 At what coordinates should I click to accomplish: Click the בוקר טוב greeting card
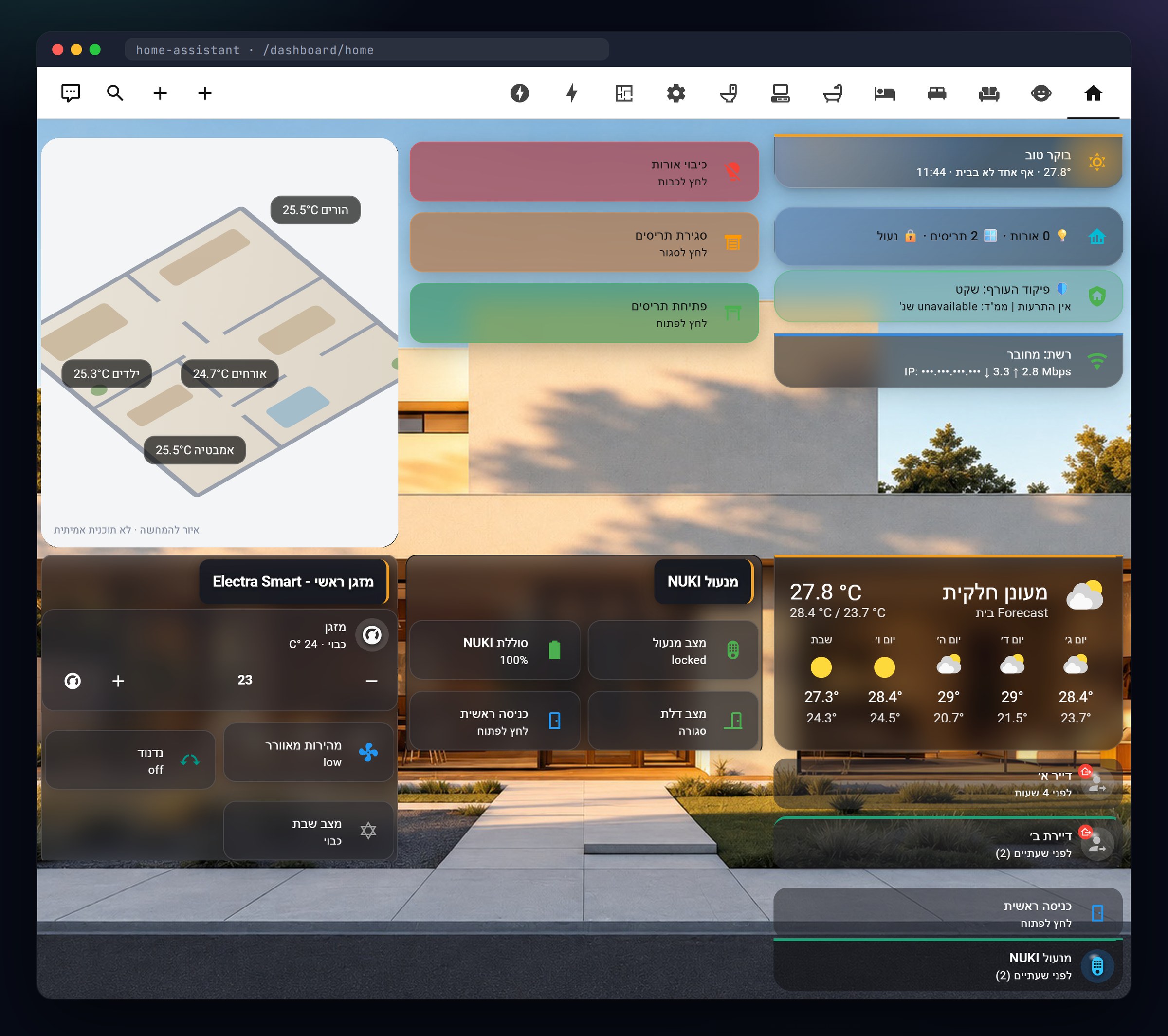[948, 162]
